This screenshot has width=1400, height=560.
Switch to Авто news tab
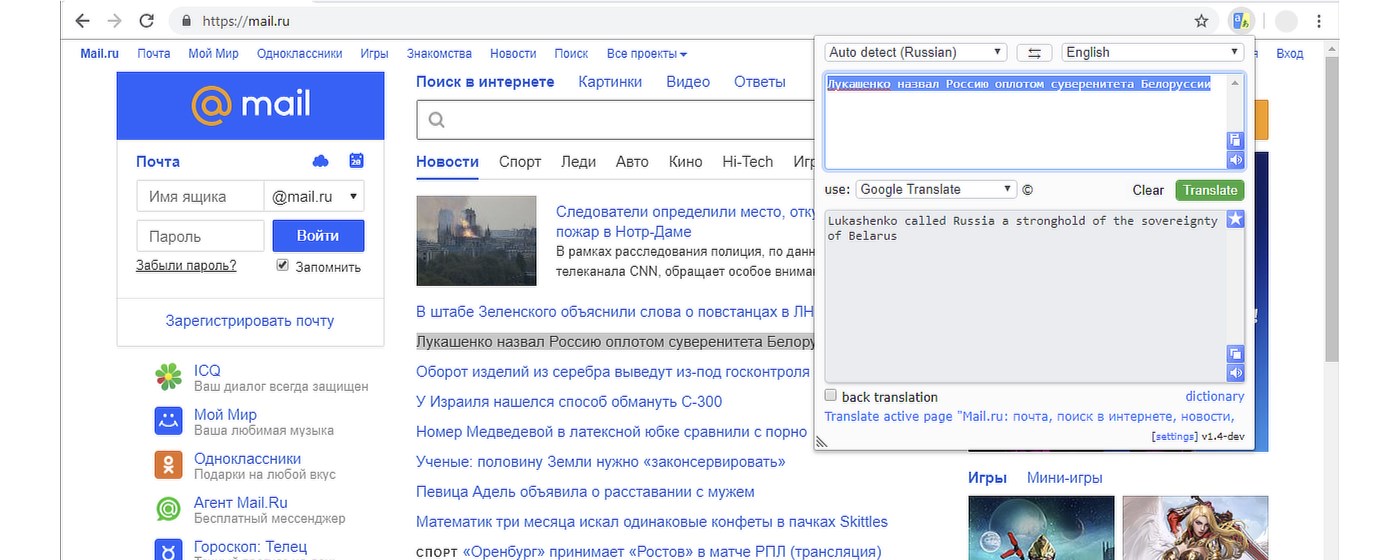632,161
